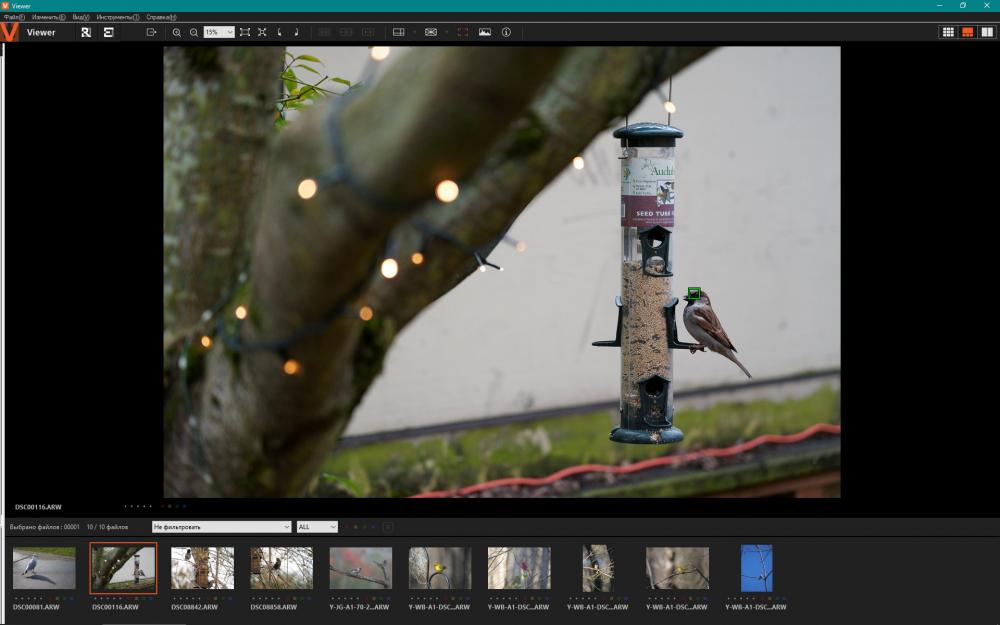This screenshot has height=625, width=1000.
Task: Show image information with the info icon
Action: click(x=506, y=32)
